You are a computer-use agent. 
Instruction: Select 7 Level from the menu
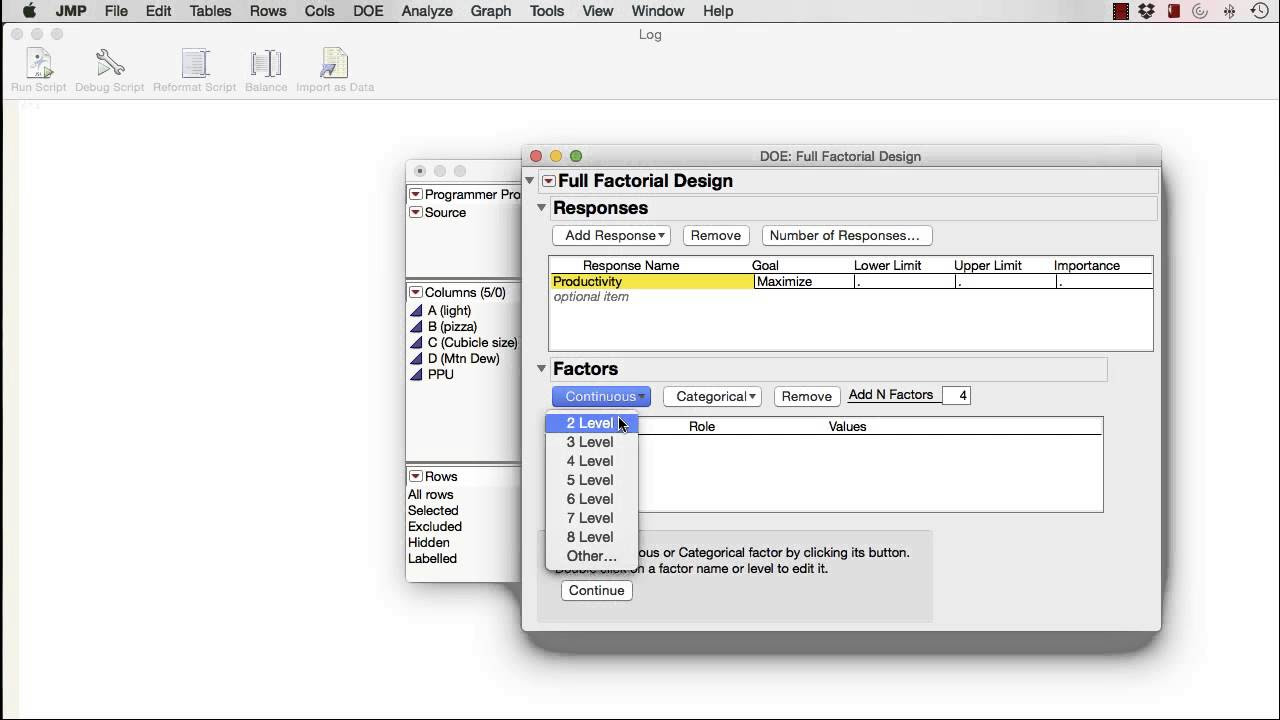pos(591,518)
